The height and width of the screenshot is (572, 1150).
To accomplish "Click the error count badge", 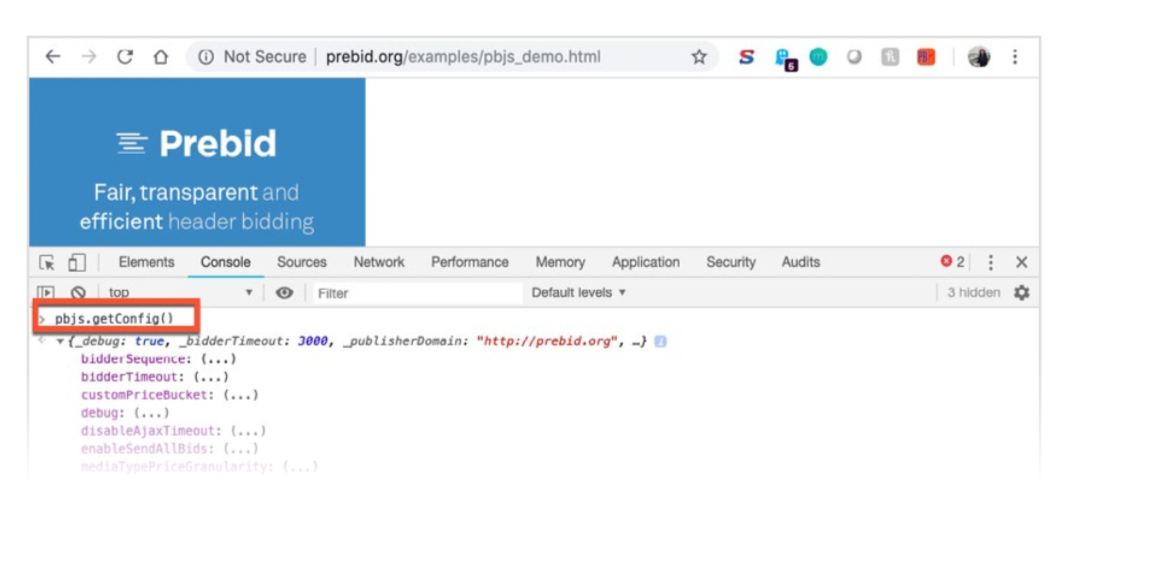I will pyautogui.click(x=952, y=262).
